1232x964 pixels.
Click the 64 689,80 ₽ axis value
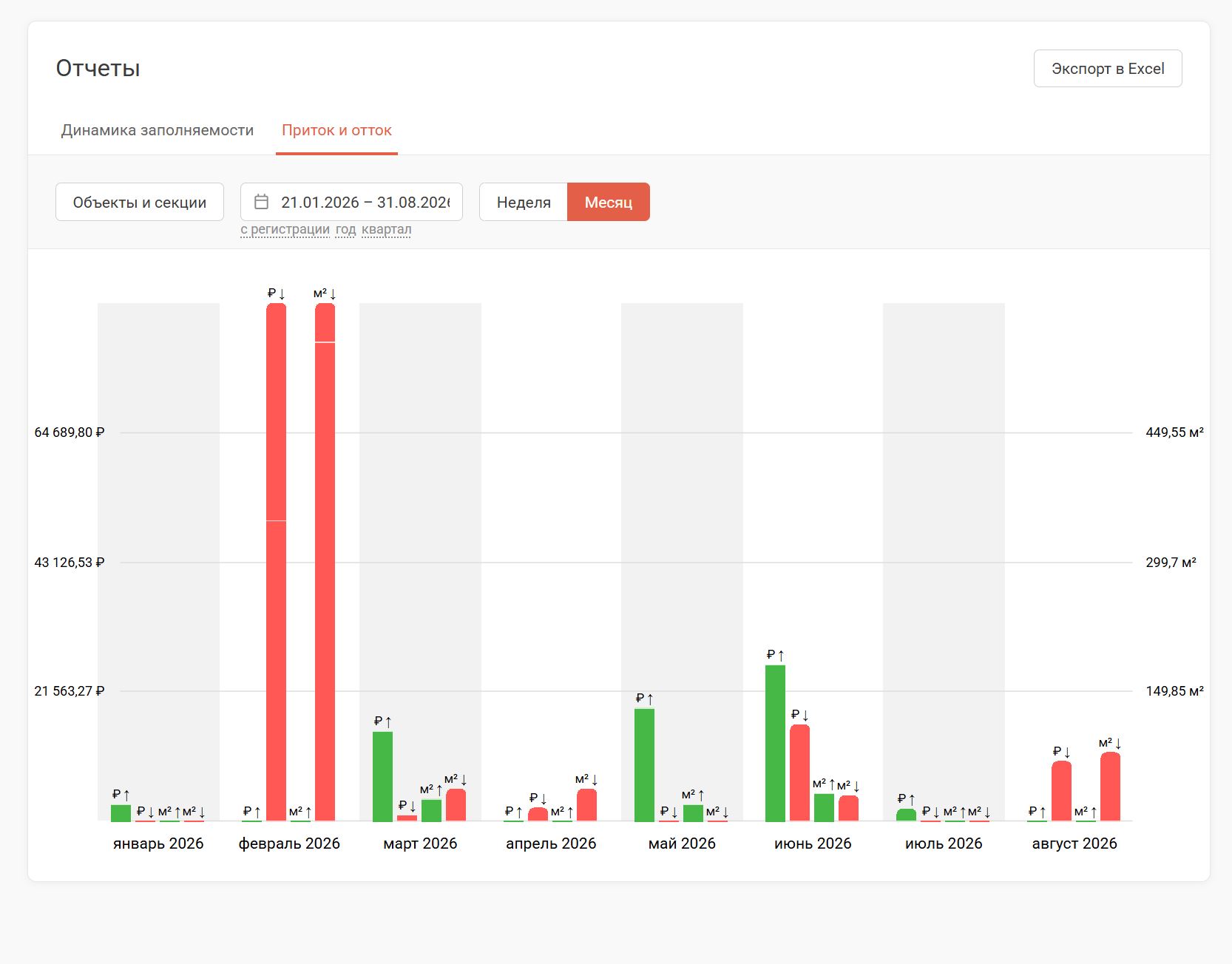[x=70, y=432]
